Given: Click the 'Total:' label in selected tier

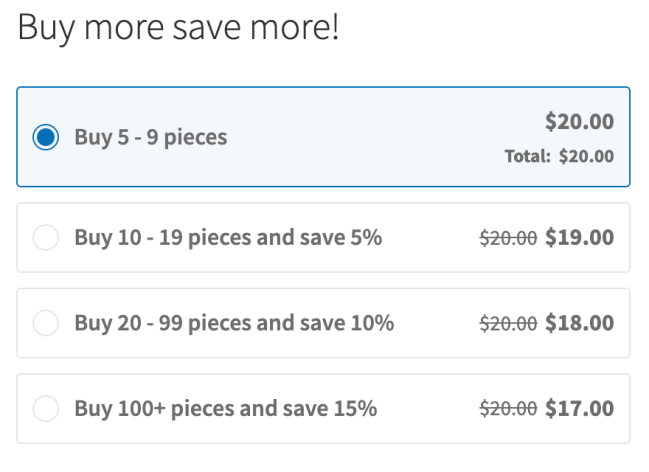Looking at the screenshot, I should (527, 156).
